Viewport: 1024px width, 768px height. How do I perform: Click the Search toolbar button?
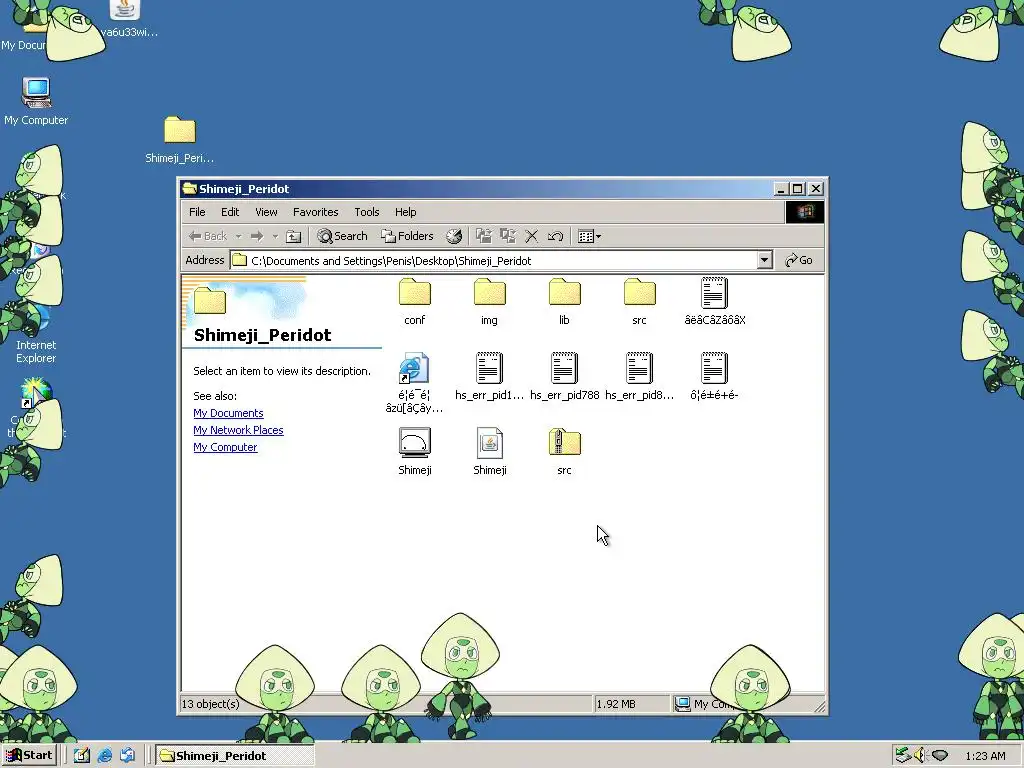tap(342, 236)
